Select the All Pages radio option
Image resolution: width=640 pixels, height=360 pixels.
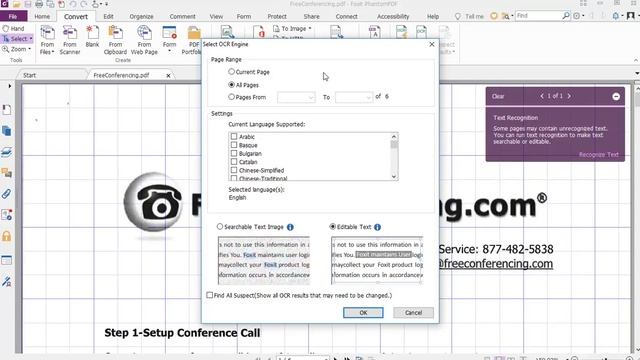pyautogui.click(x=231, y=85)
